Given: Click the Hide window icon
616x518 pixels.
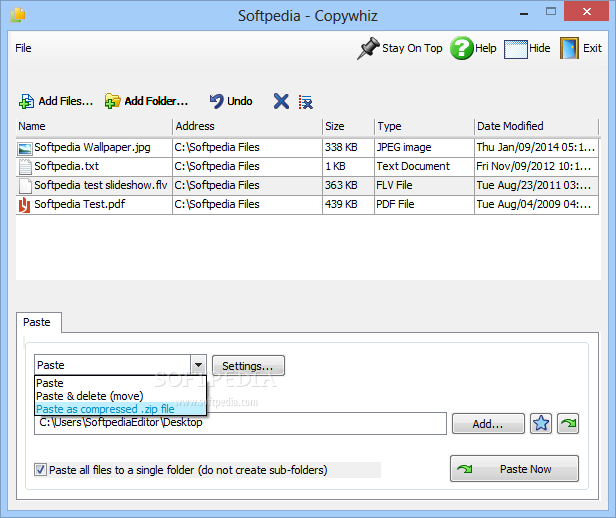Looking at the screenshot, I should [515, 49].
